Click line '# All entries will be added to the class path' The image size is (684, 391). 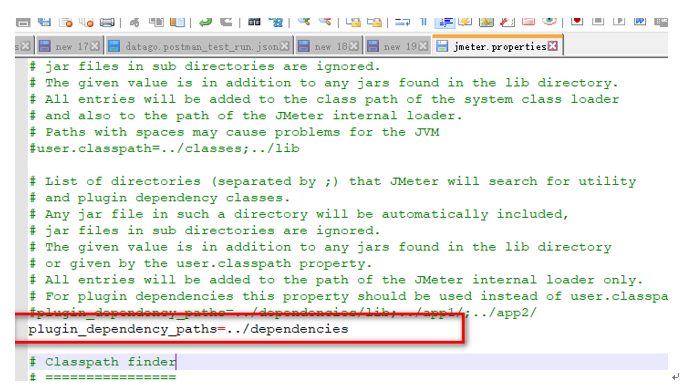pyautogui.click(x=324, y=99)
